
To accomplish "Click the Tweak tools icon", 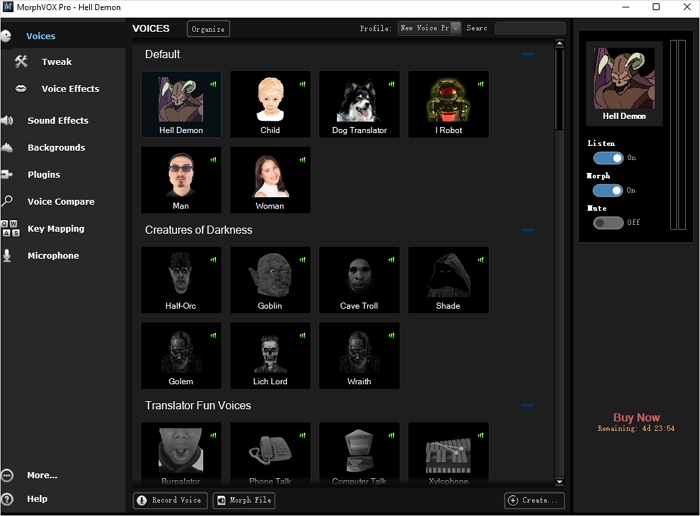I will click(x=21, y=61).
